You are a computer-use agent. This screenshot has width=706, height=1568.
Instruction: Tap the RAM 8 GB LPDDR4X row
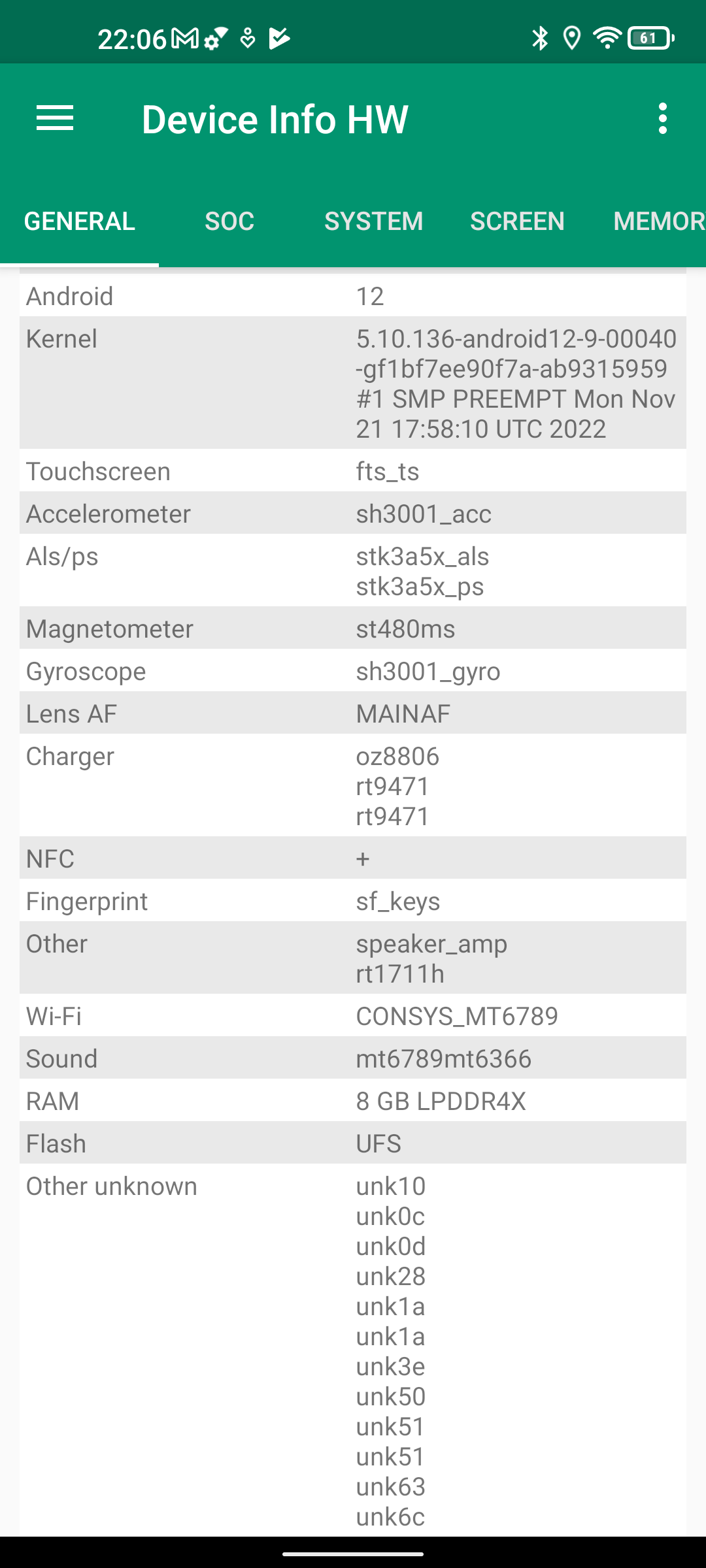[353, 1101]
